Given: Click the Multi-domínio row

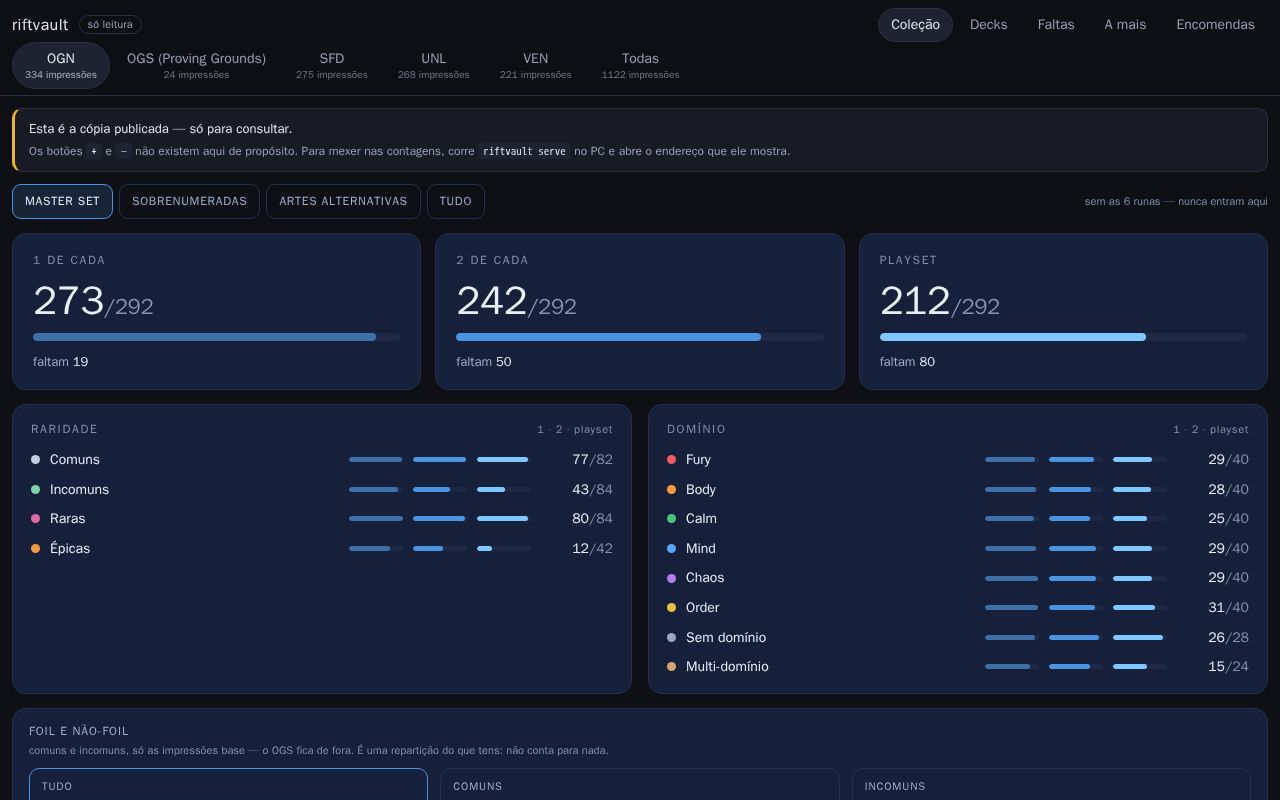Looking at the screenshot, I should pyautogui.click(x=957, y=667).
